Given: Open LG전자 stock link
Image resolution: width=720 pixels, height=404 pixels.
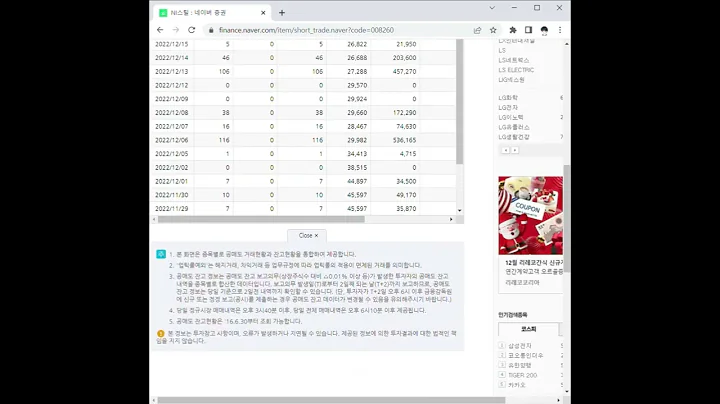Looking at the screenshot, I should (508, 107).
